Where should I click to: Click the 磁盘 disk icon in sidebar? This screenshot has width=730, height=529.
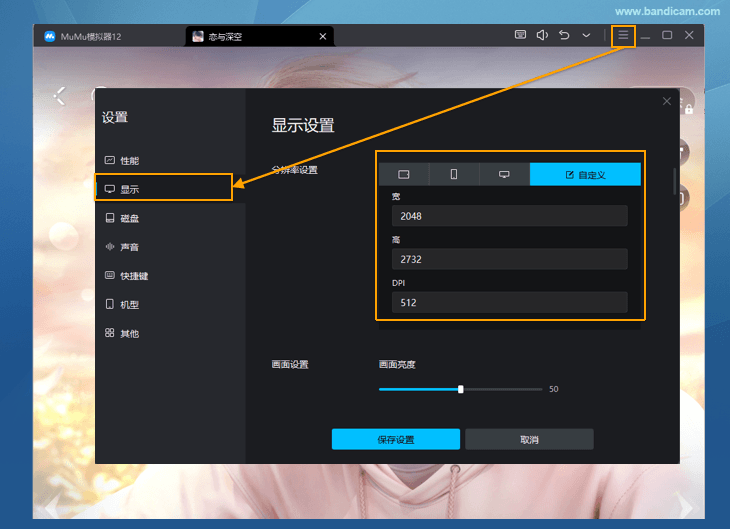click(110, 218)
